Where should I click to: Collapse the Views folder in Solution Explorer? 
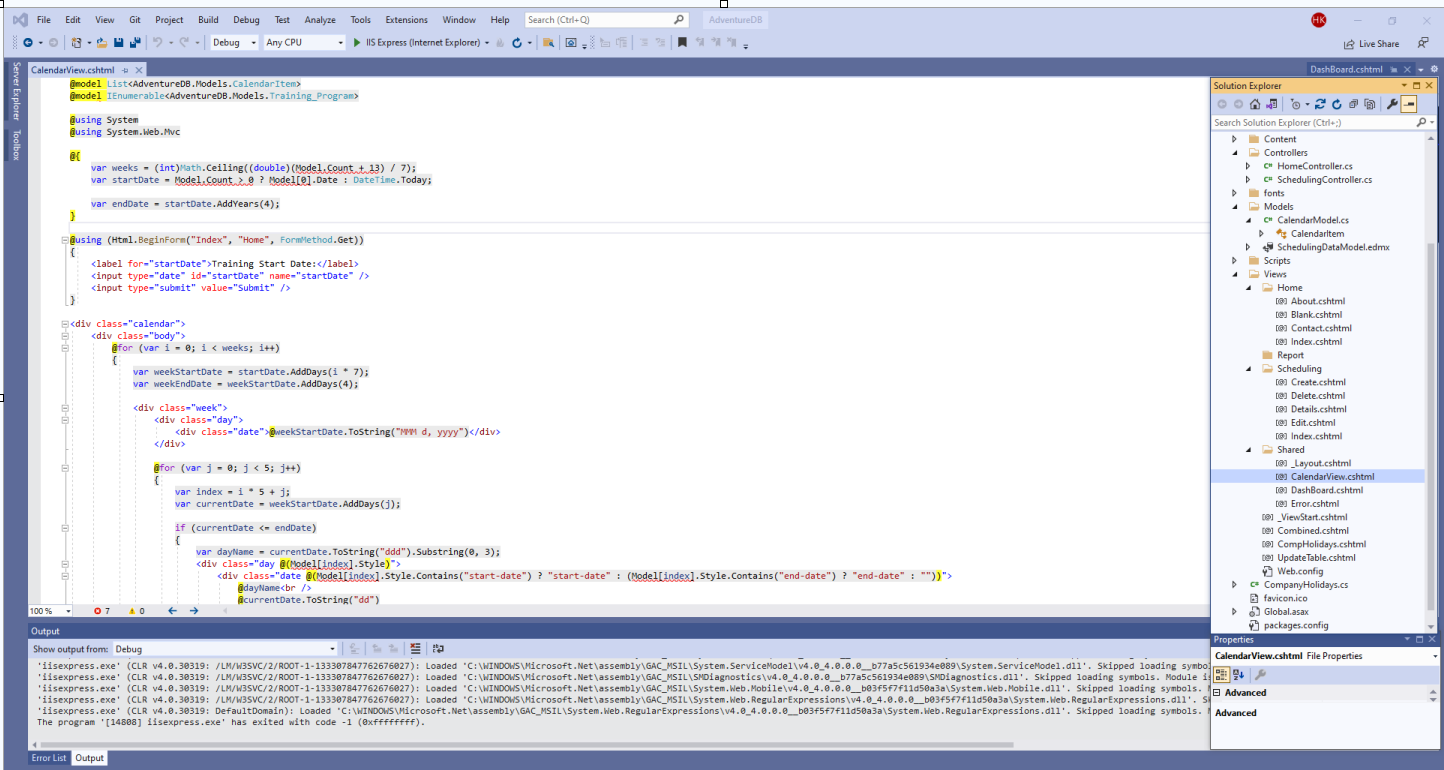(1232, 274)
